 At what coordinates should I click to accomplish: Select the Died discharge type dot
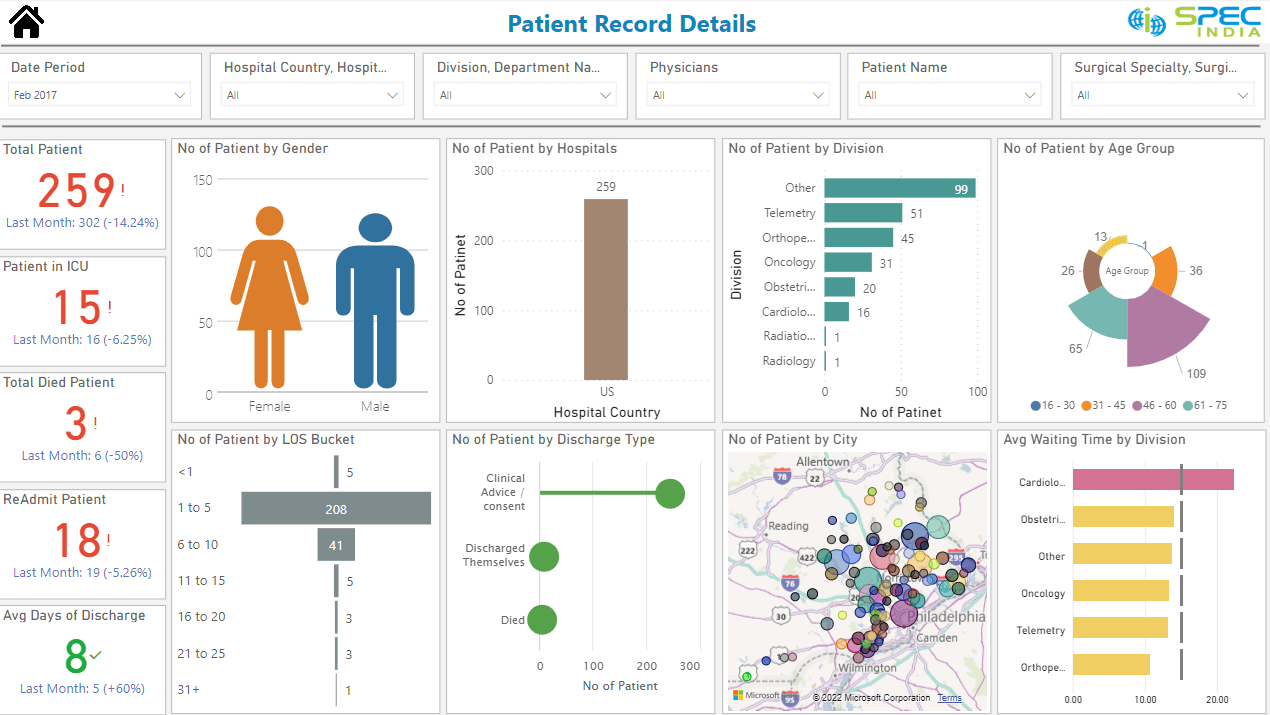pyautogui.click(x=541, y=620)
